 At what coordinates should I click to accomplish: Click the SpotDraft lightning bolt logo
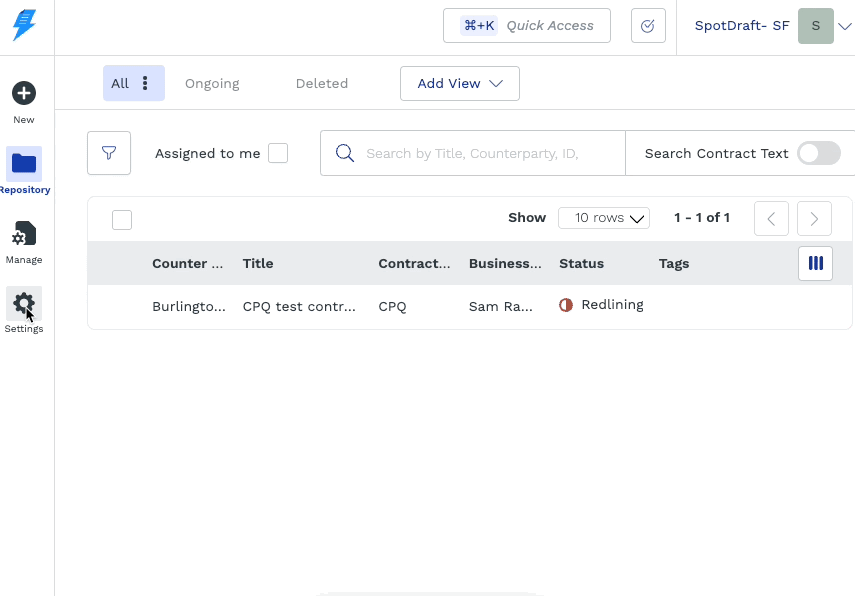pos(24,27)
